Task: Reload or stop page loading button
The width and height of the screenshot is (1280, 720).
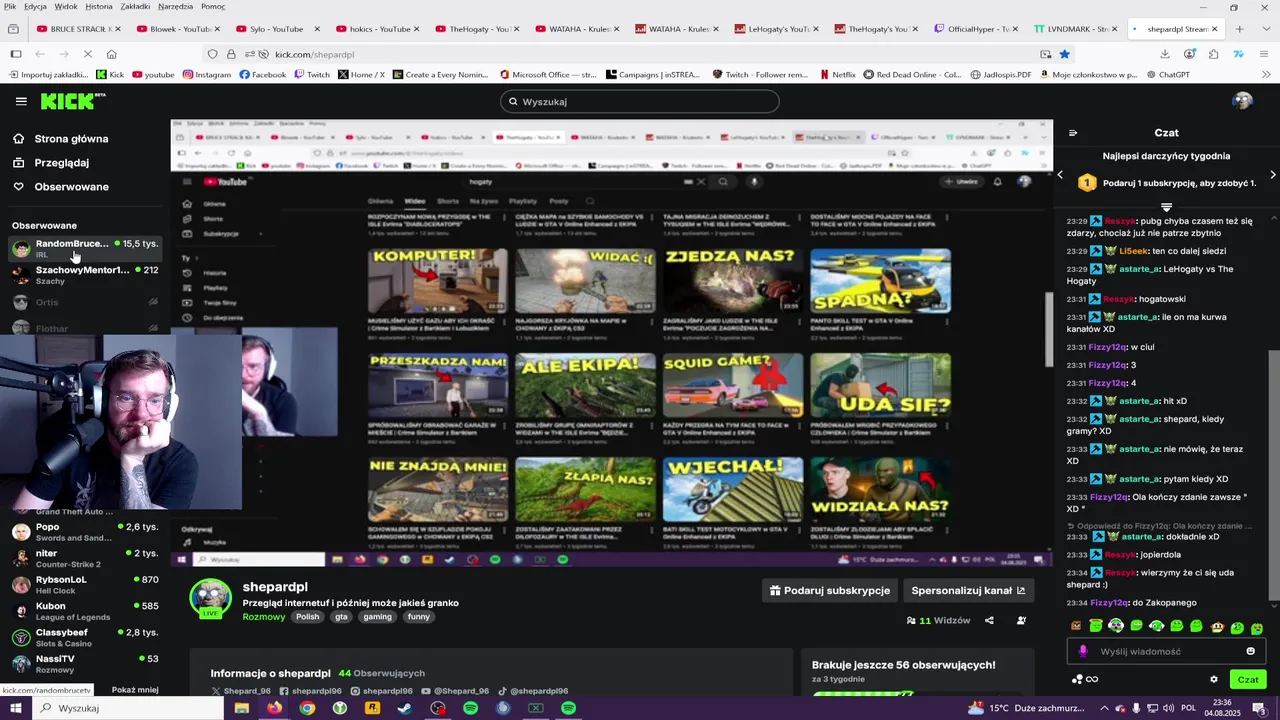Action: tap(87, 54)
